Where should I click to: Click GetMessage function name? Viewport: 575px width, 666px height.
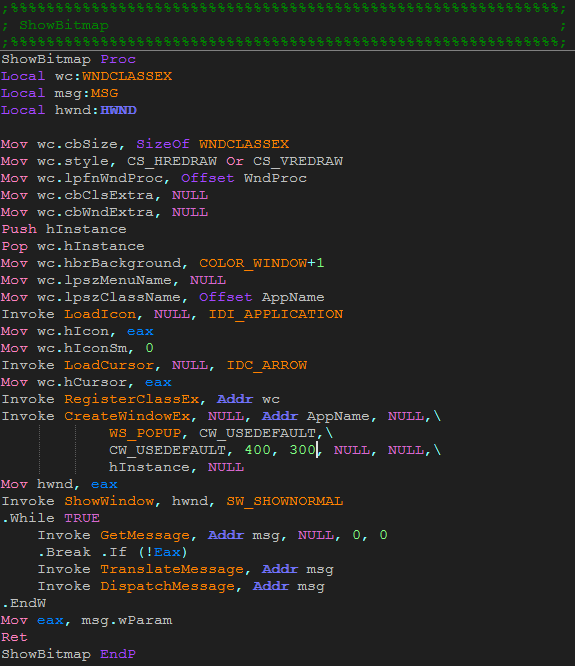pos(145,535)
